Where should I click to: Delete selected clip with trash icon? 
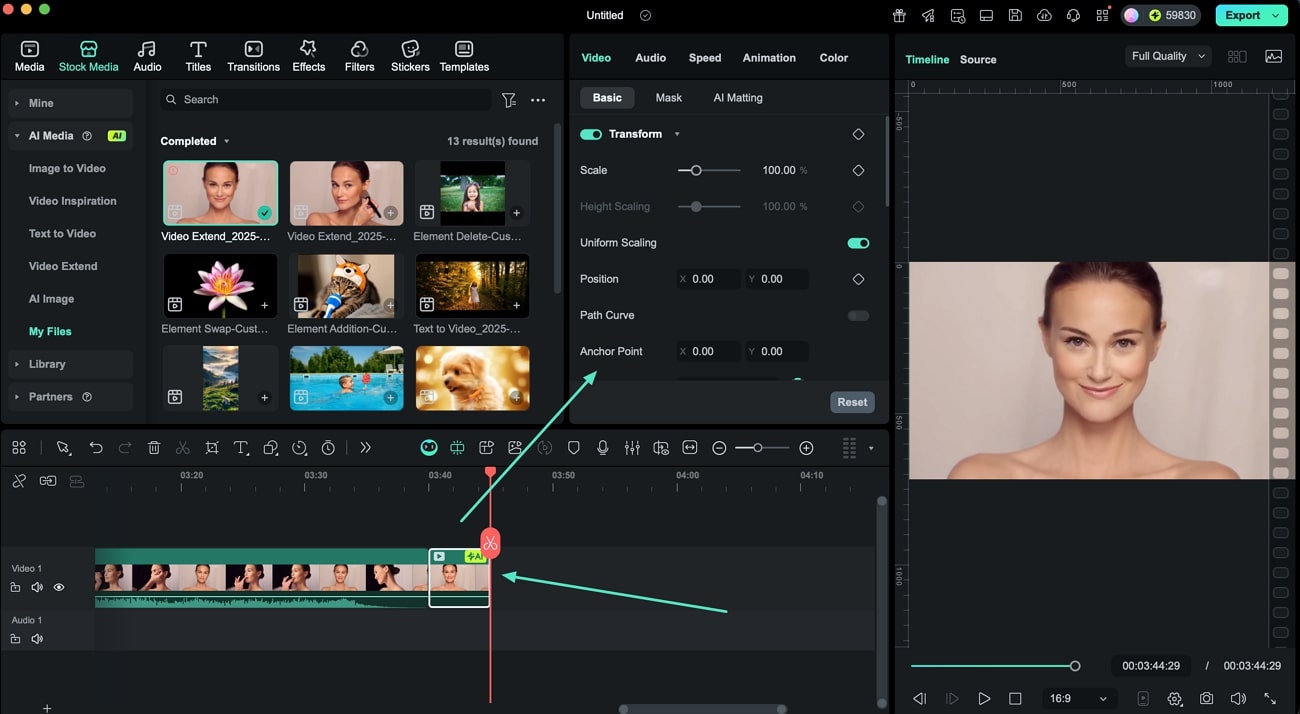pos(154,448)
